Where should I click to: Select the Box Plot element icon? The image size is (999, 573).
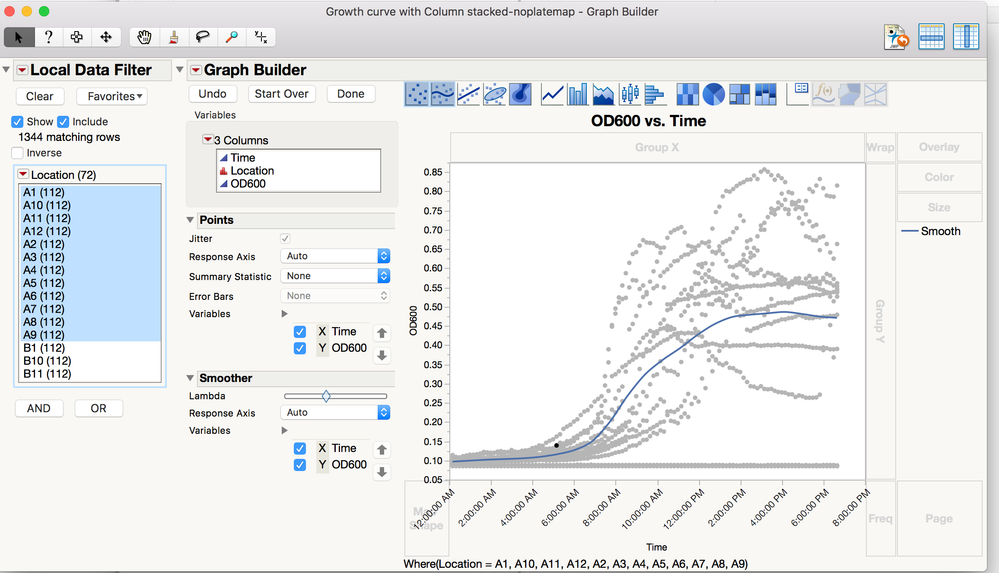click(x=630, y=94)
